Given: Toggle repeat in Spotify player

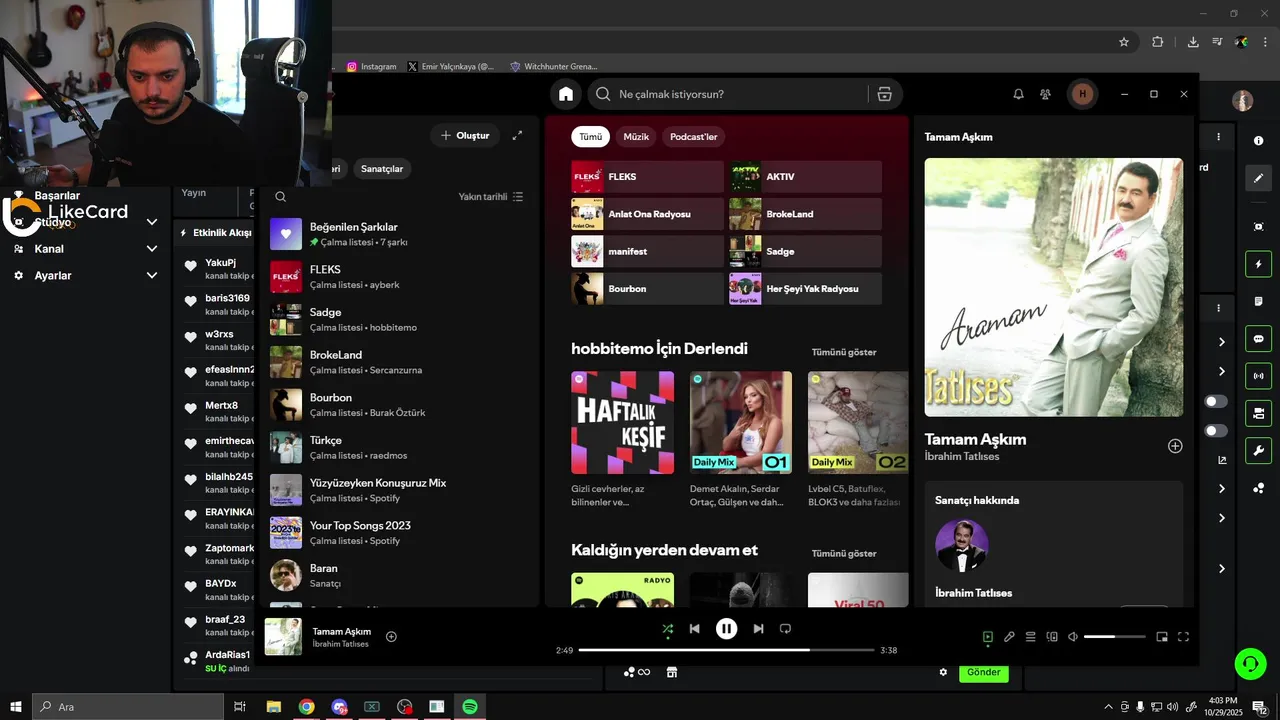Looking at the screenshot, I should point(785,629).
